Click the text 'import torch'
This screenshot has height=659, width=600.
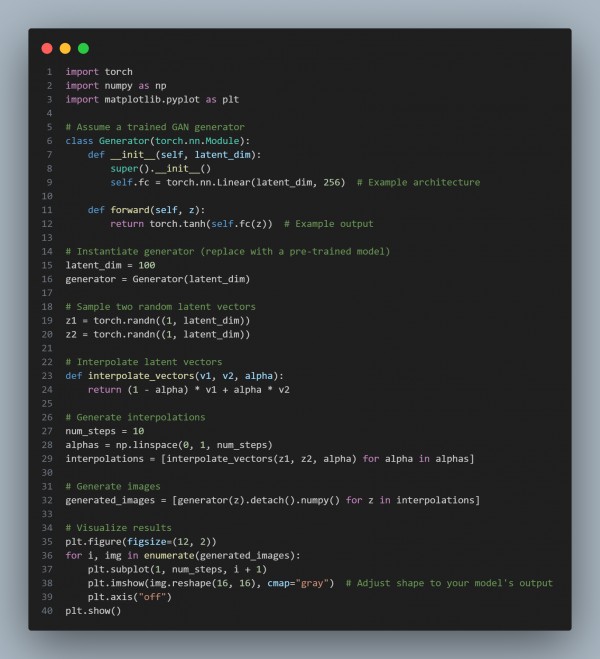(99, 72)
